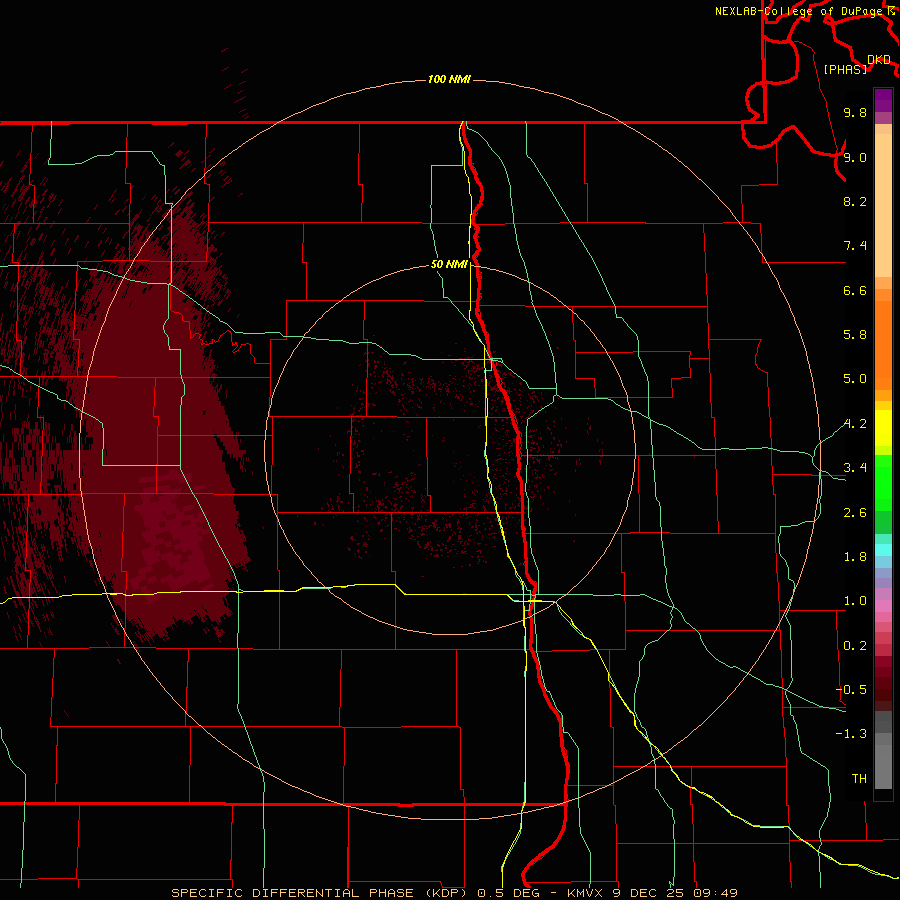Select the 1.8 value on color scale
Screen dimensions: 900x900
[x=855, y=557]
